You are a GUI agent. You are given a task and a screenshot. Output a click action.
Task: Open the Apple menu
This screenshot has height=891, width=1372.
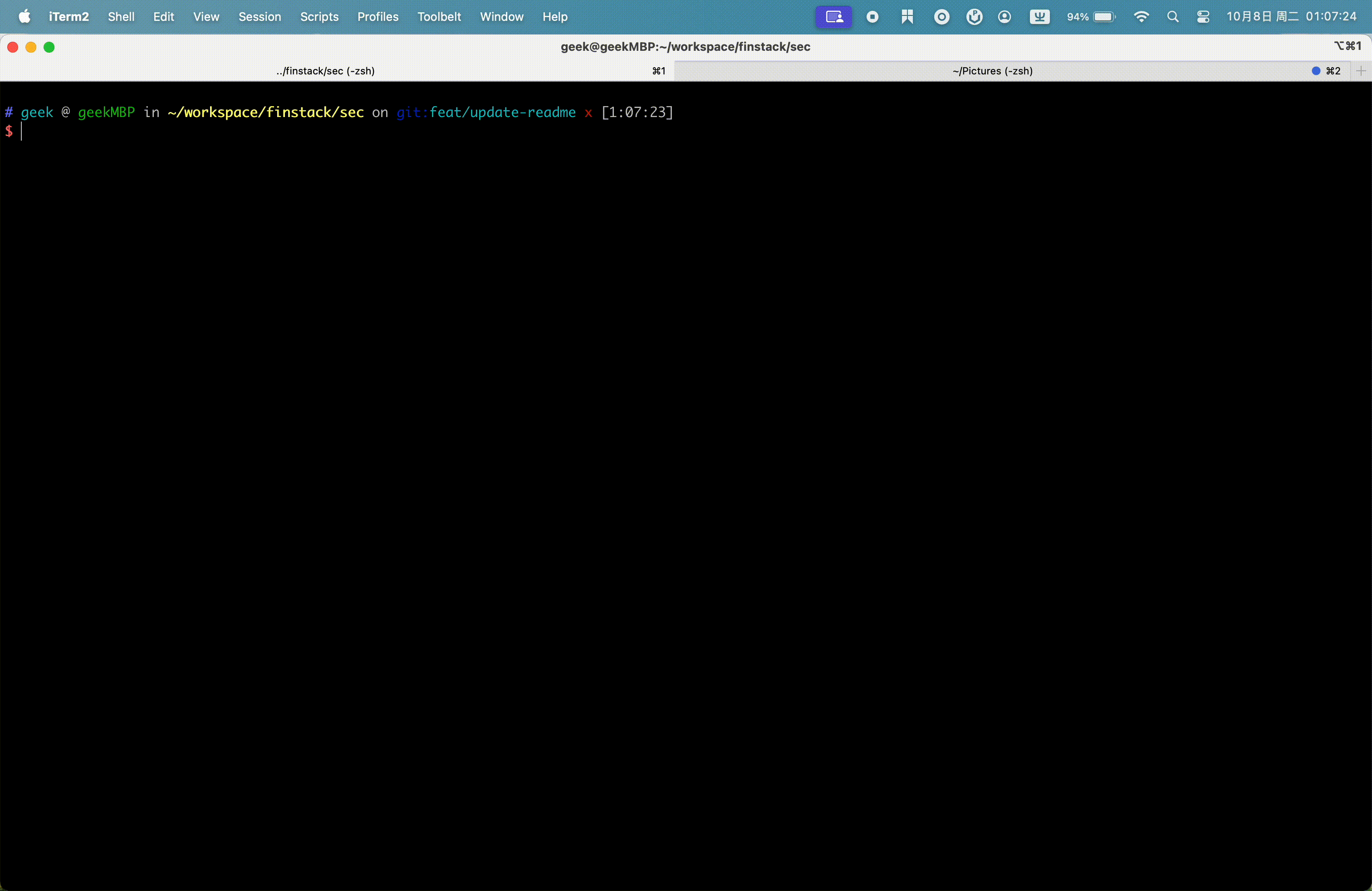(24, 17)
